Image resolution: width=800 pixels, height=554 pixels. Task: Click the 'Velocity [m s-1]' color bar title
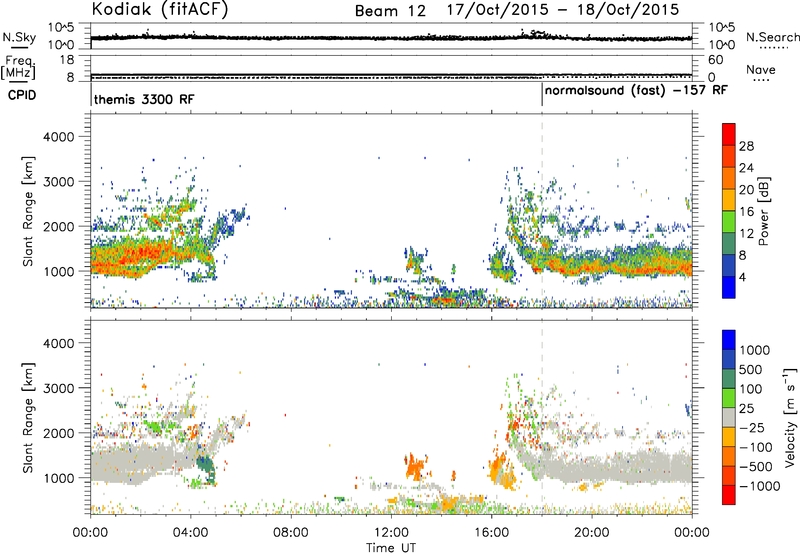[790, 417]
